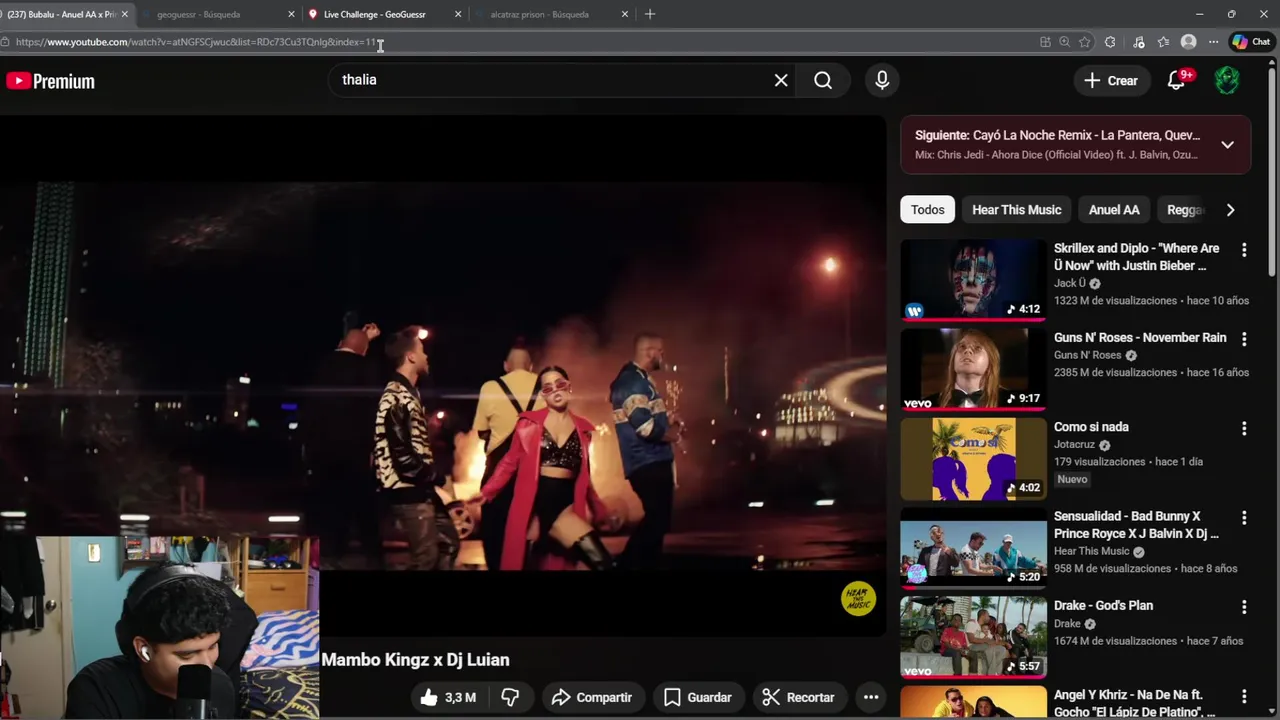Image resolution: width=1280 pixels, height=720 pixels.
Task: Open the browser zoom magnifier icon
Action: tap(1065, 42)
